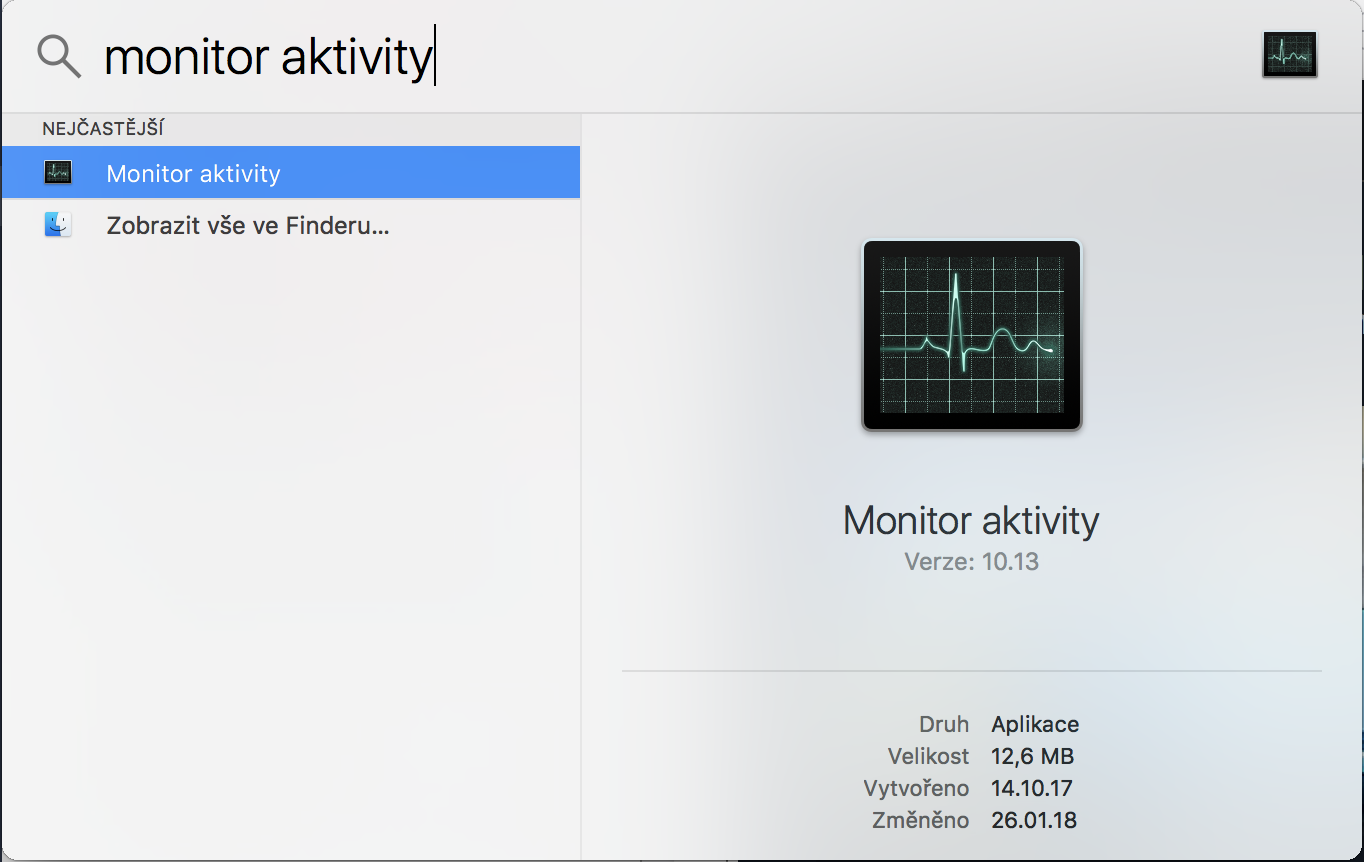Screen dimensions: 1364x862
Task: Click the 14.10.17 creation date
Action: 1031,788
